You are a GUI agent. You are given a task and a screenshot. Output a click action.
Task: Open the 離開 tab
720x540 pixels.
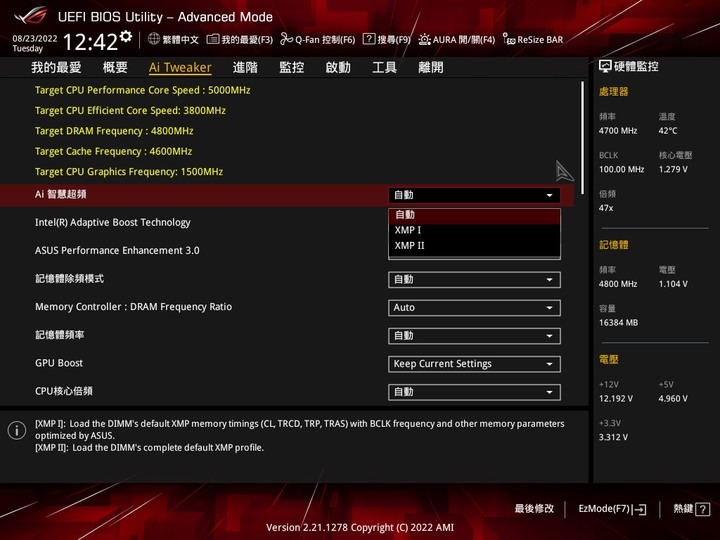[x=431, y=68]
